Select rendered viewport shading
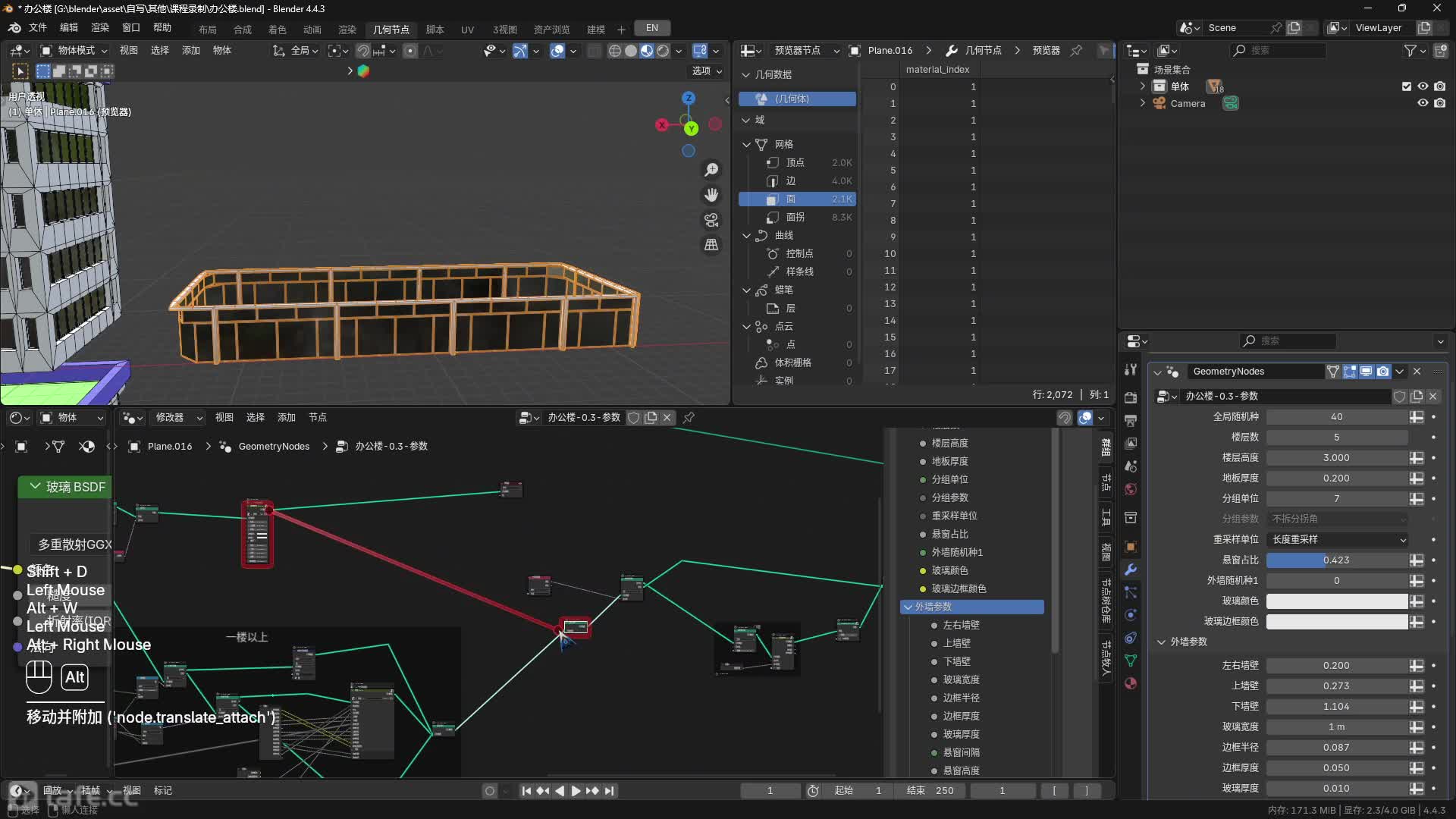Image resolution: width=1456 pixels, height=819 pixels. point(663,51)
